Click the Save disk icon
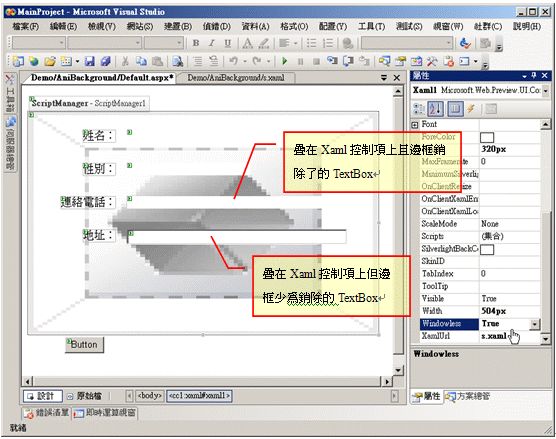The width and height of the screenshot is (556, 439). coord(89,61)
